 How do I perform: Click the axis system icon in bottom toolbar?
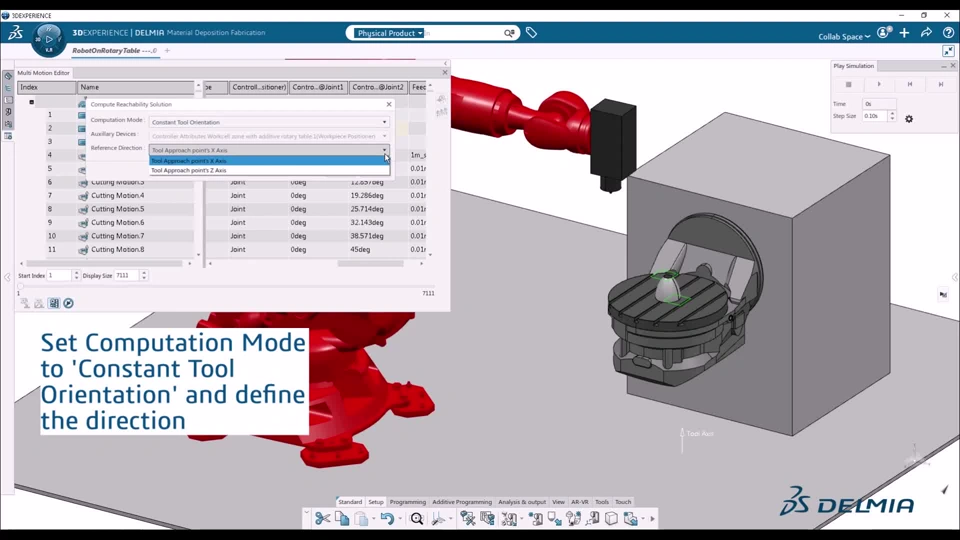(438, 519)
